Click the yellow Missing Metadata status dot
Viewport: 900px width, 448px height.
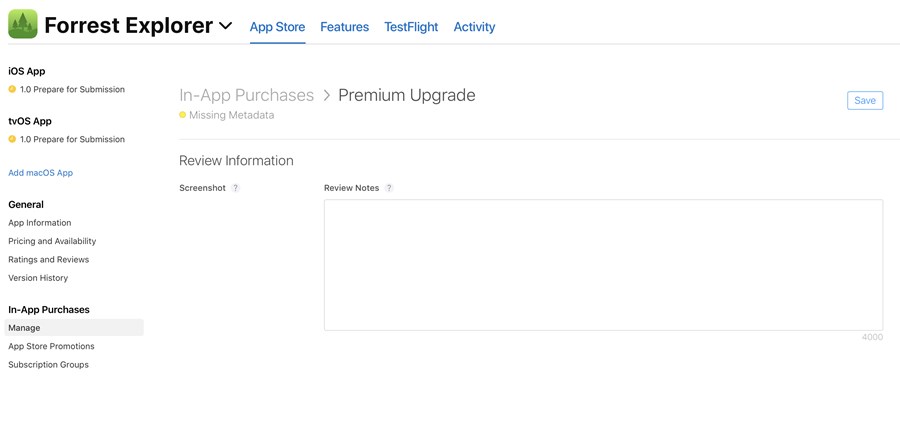[x=183, y=115]
